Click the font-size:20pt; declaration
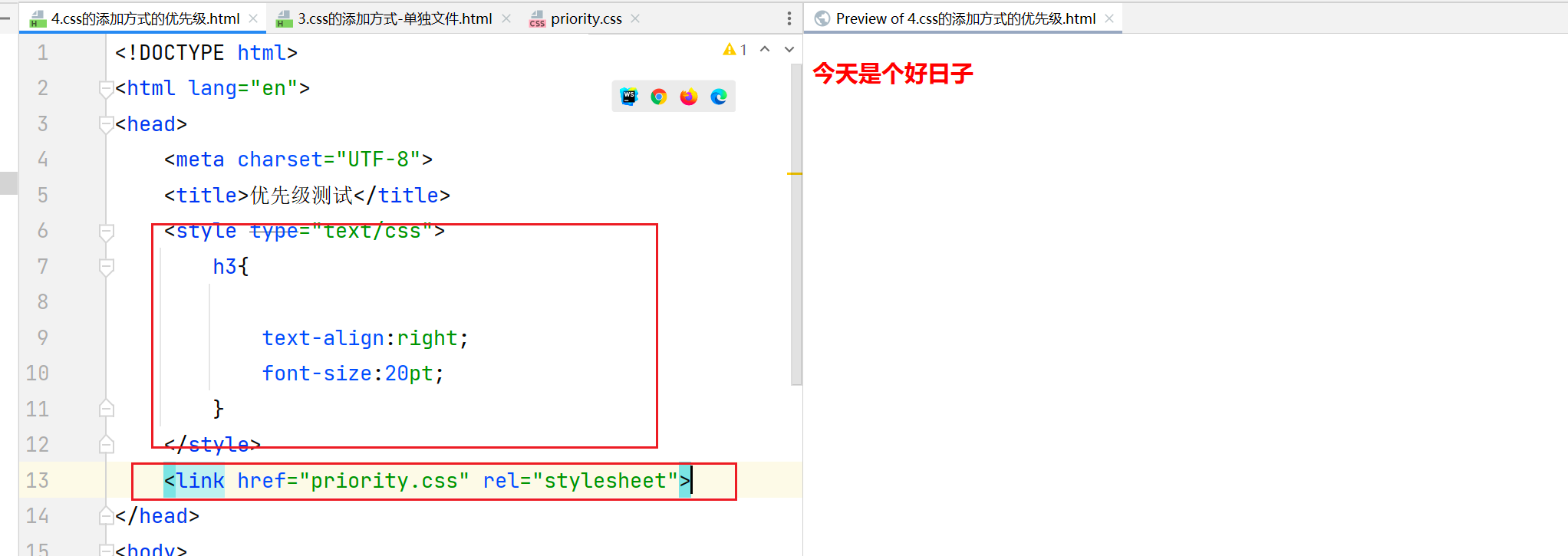1568x556 pixels. pyautogui.click(x=353, y=373)
